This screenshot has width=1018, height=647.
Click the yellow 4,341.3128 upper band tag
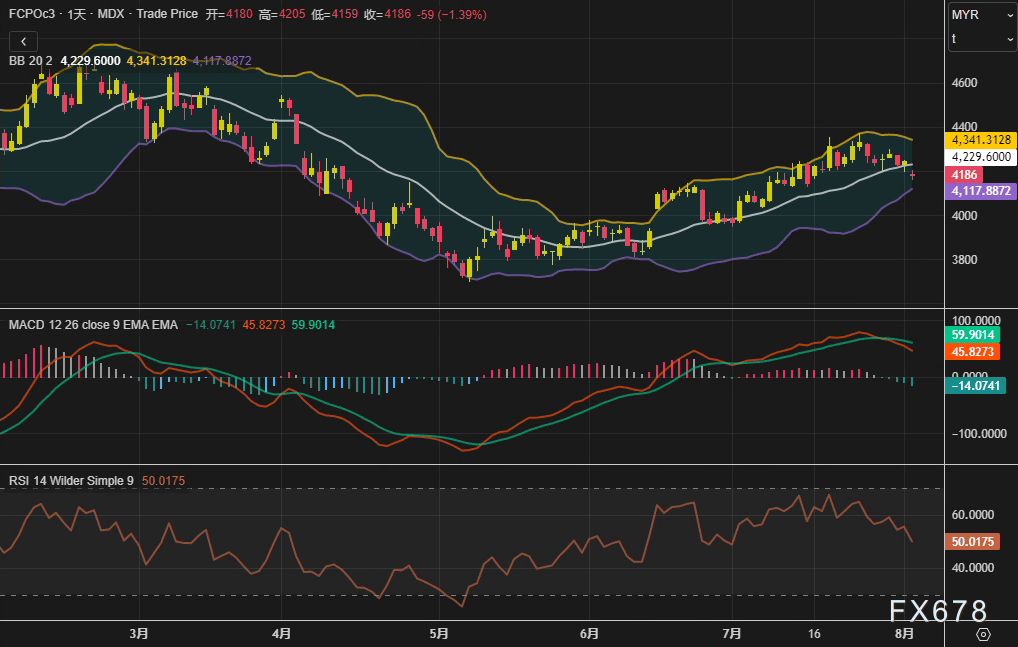coord(981,140)
